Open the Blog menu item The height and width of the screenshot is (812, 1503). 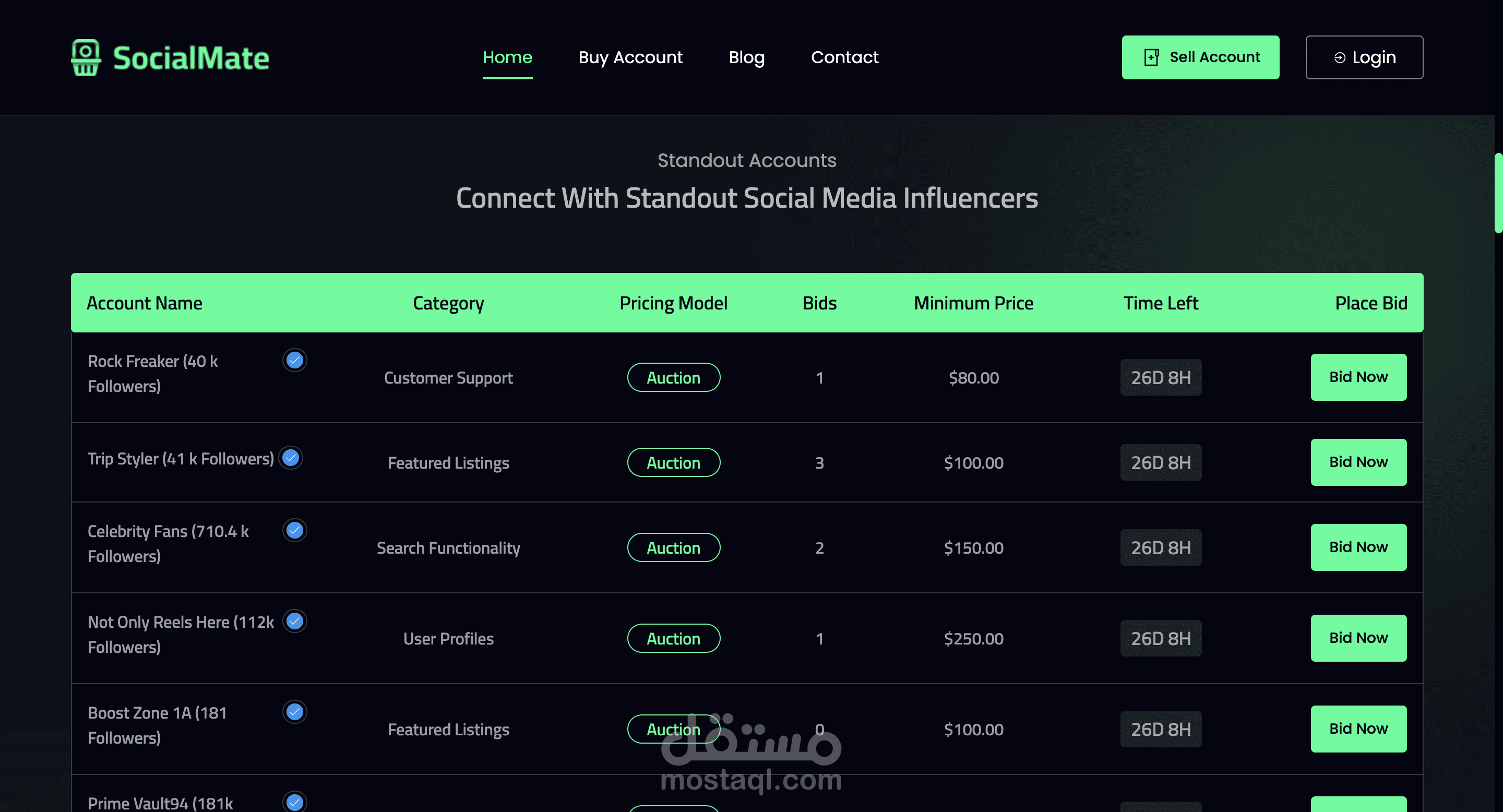746,57
